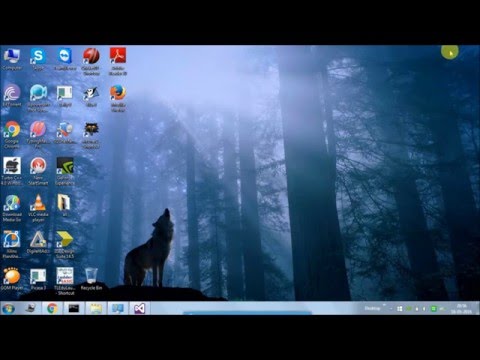Image resolution: width=480 pixels, height=360 pixels.
Task: Open the Typing Master Pro desktop shortcut
Action: (x=38, y=135)
